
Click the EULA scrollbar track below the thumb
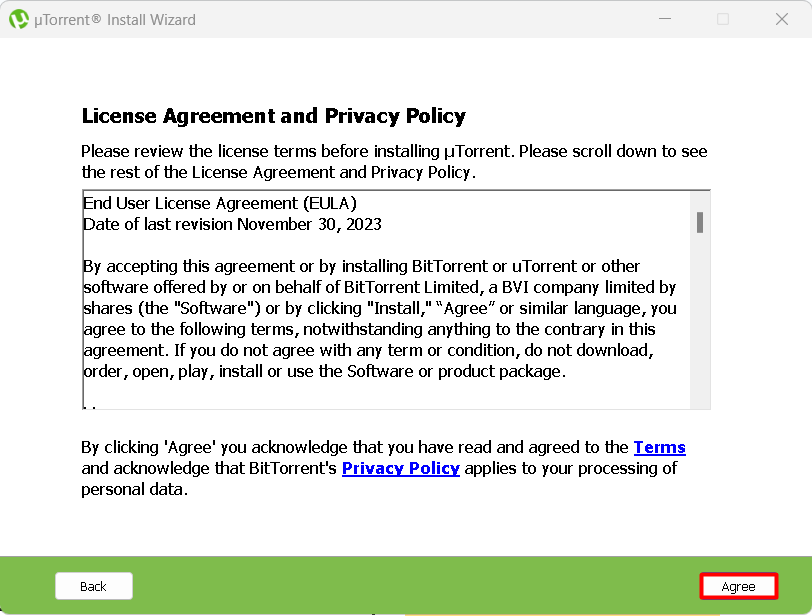pyautogui.click(x=700, y=321)
